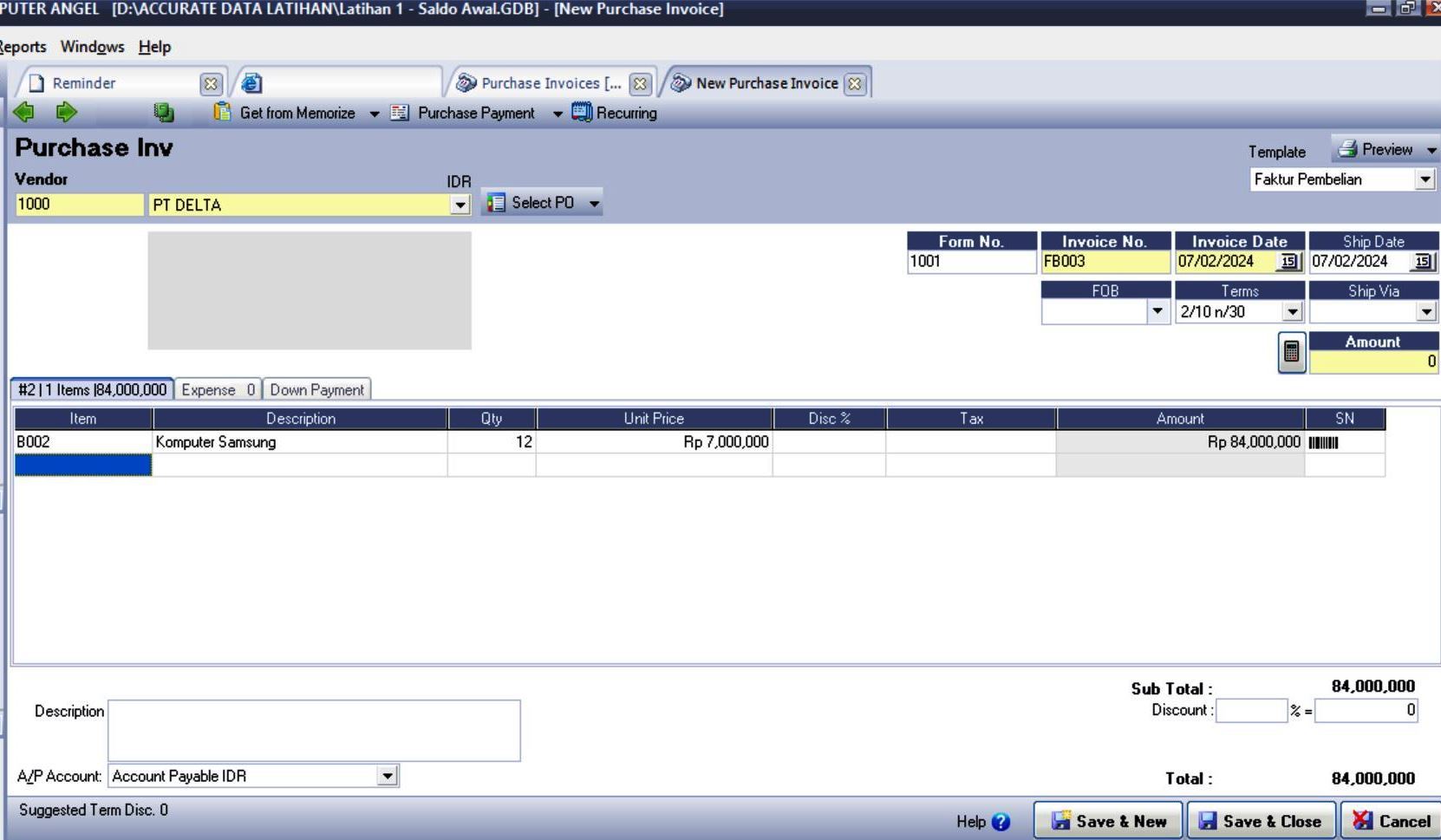Click the serial number barcode icon

1323,443
